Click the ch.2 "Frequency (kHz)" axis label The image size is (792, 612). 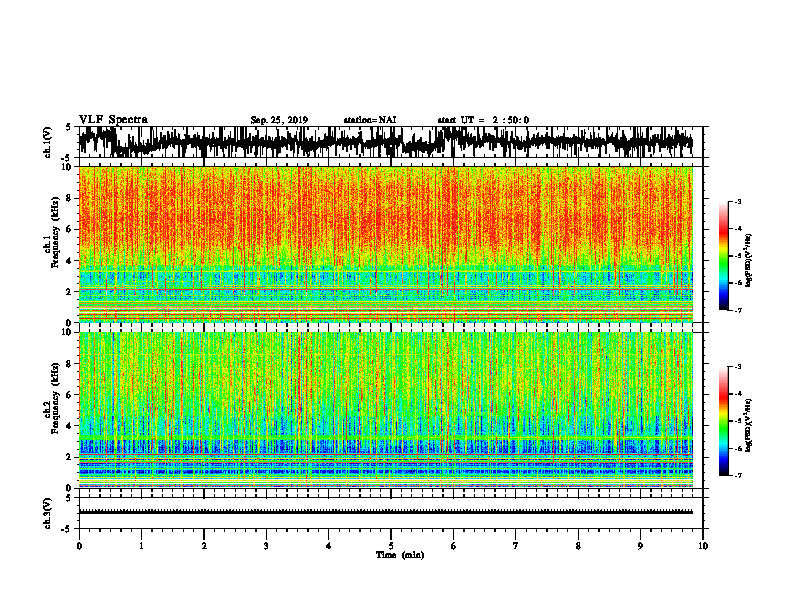tap(56, 398)
